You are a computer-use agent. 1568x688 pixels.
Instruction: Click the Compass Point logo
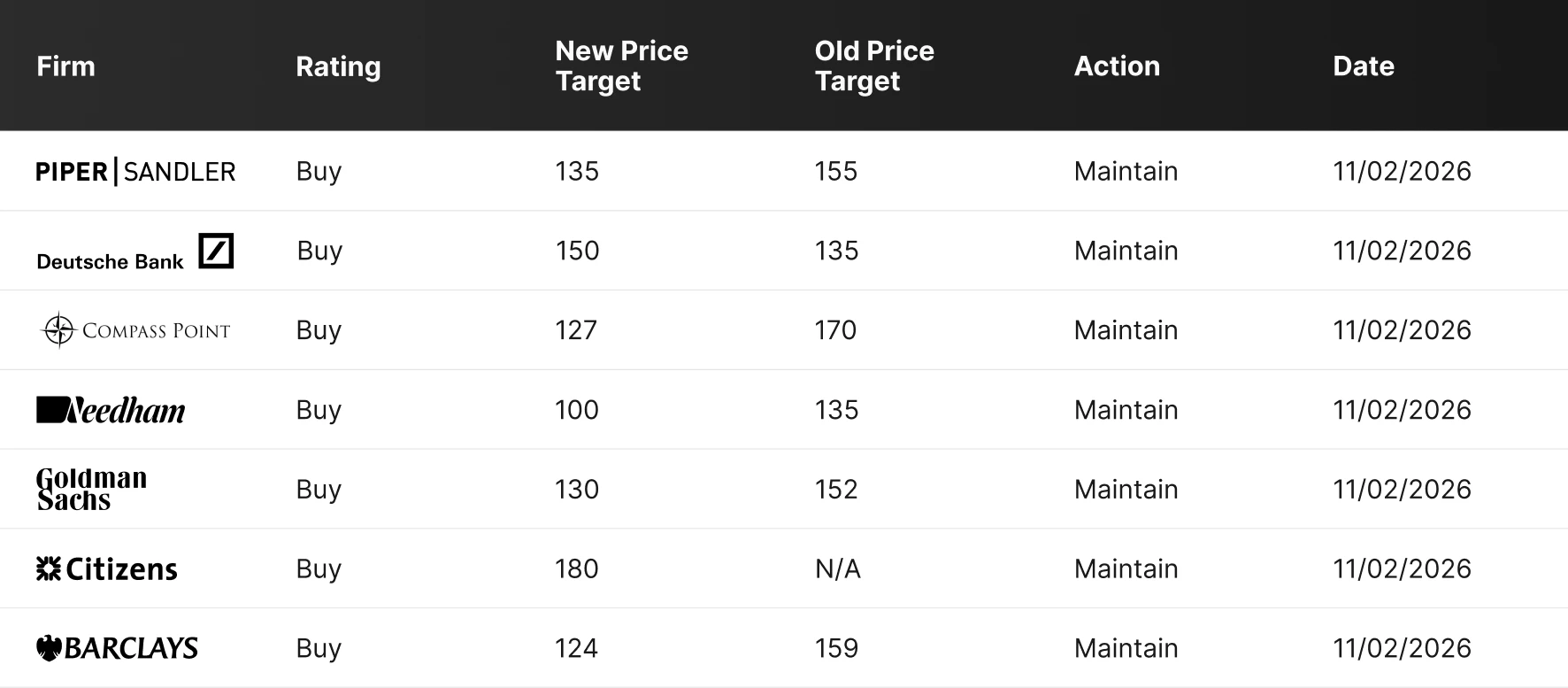coord(135,330)
